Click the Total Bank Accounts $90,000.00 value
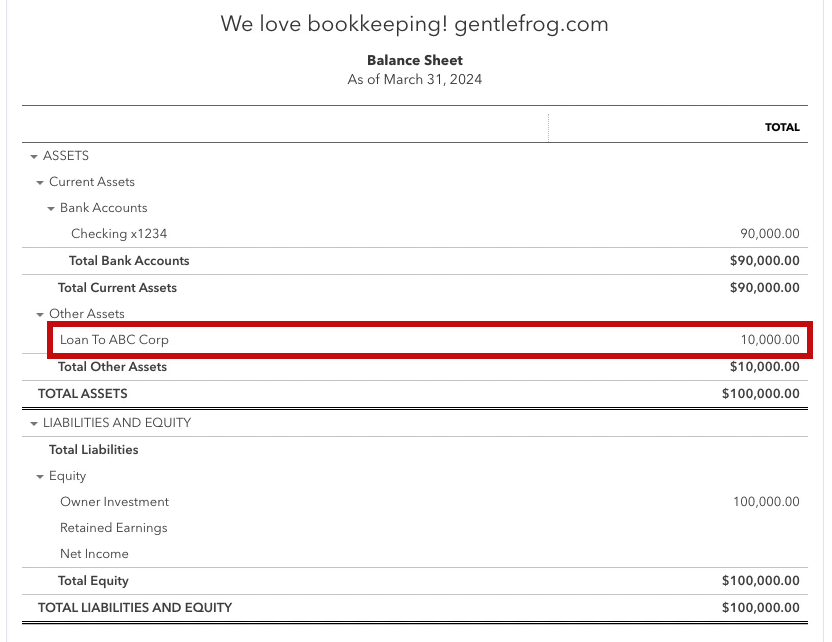 (765, 261)
